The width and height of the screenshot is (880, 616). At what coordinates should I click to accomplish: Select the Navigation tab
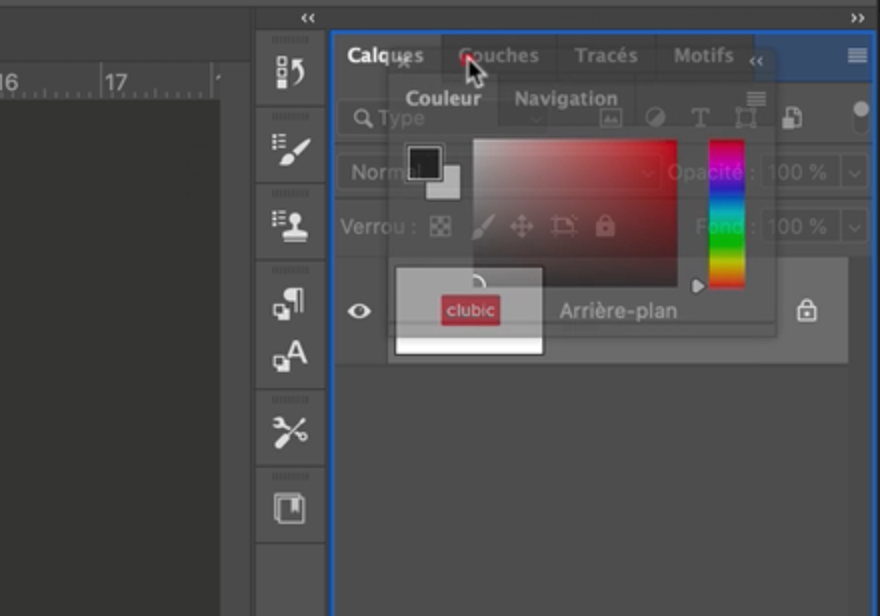tap(566, 99)
